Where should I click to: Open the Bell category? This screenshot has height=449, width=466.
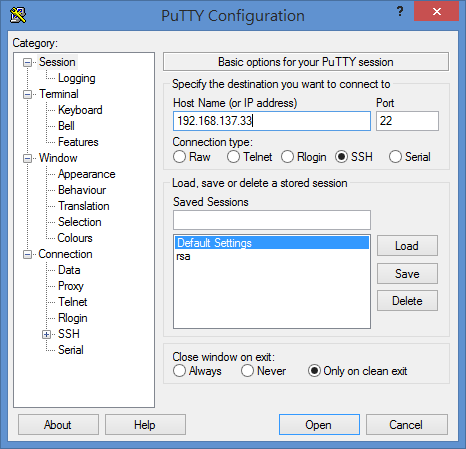click(x=66, y=126)
